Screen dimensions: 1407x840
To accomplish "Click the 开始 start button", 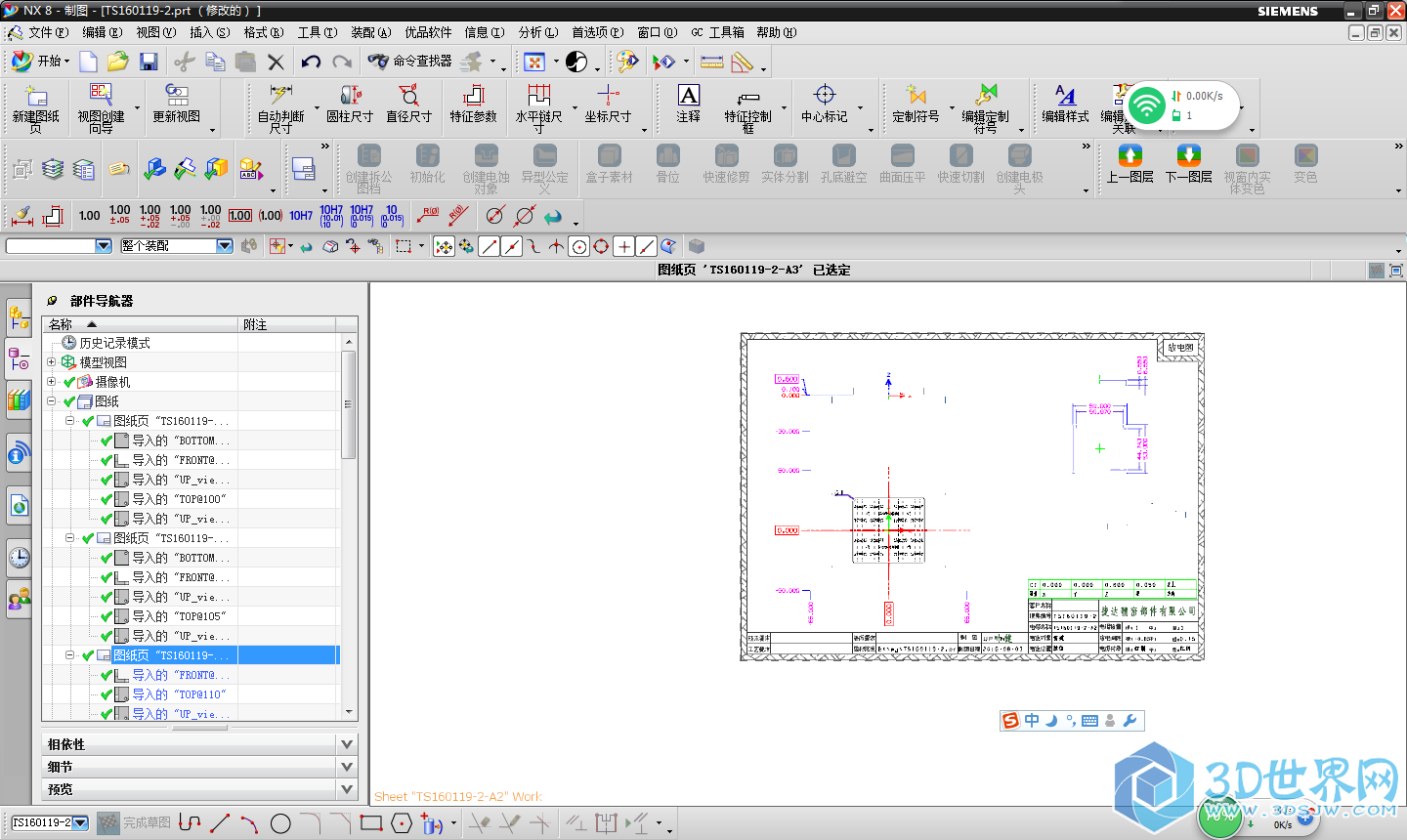I will pos(40,62).
